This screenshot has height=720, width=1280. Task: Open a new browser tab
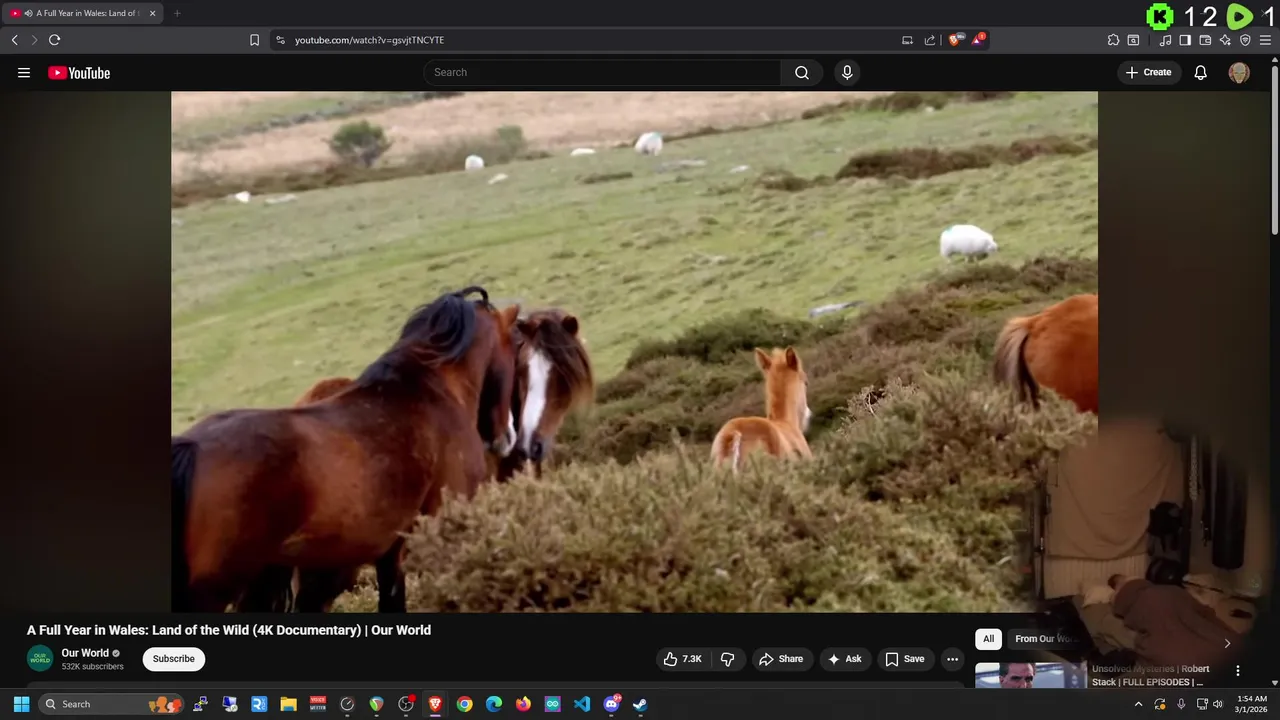[x=177, y=13]
